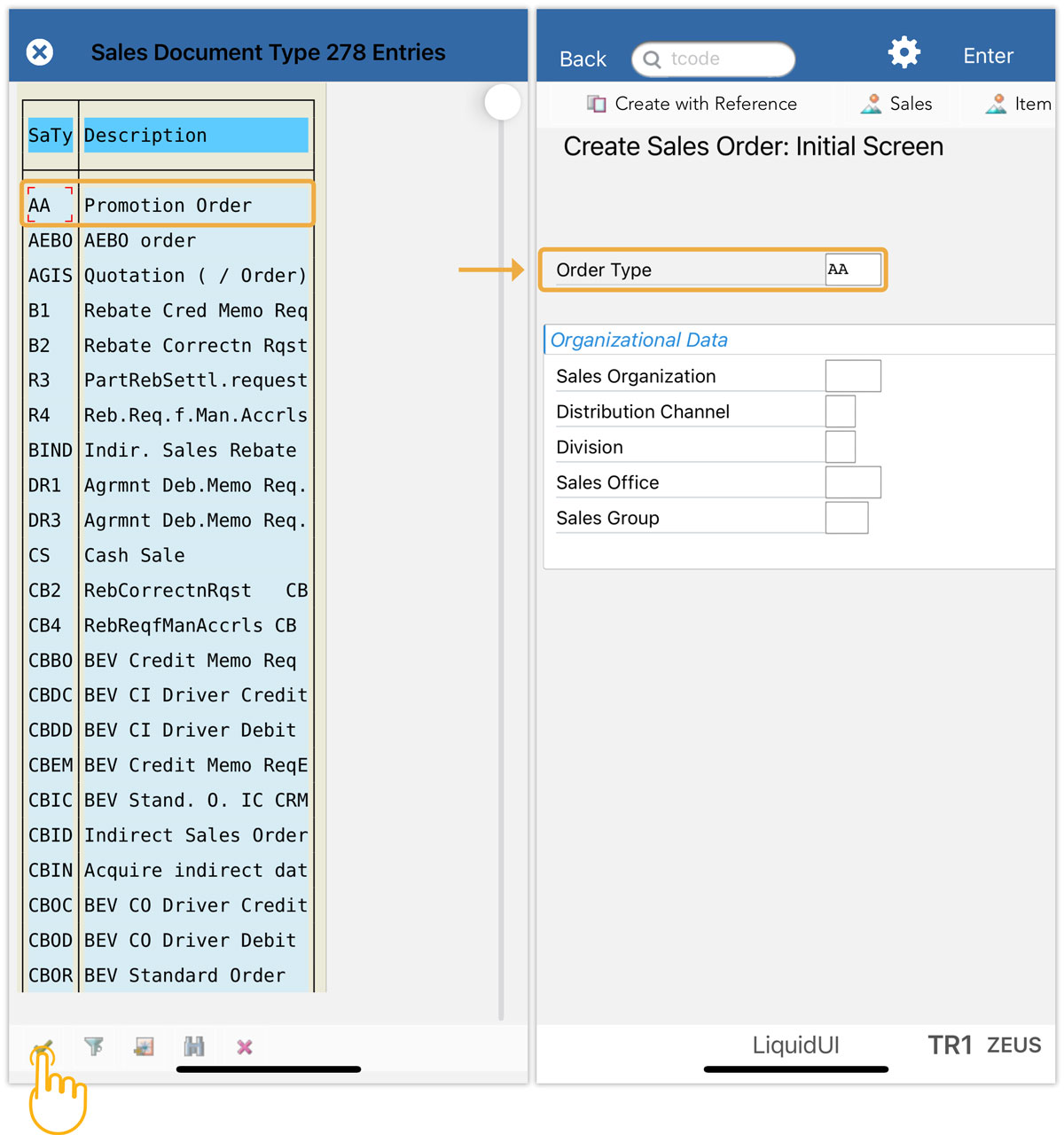
Task: Select the BIND Indir. Sales Rebate row
Action: pyautogui.click(x=168, y=450)
